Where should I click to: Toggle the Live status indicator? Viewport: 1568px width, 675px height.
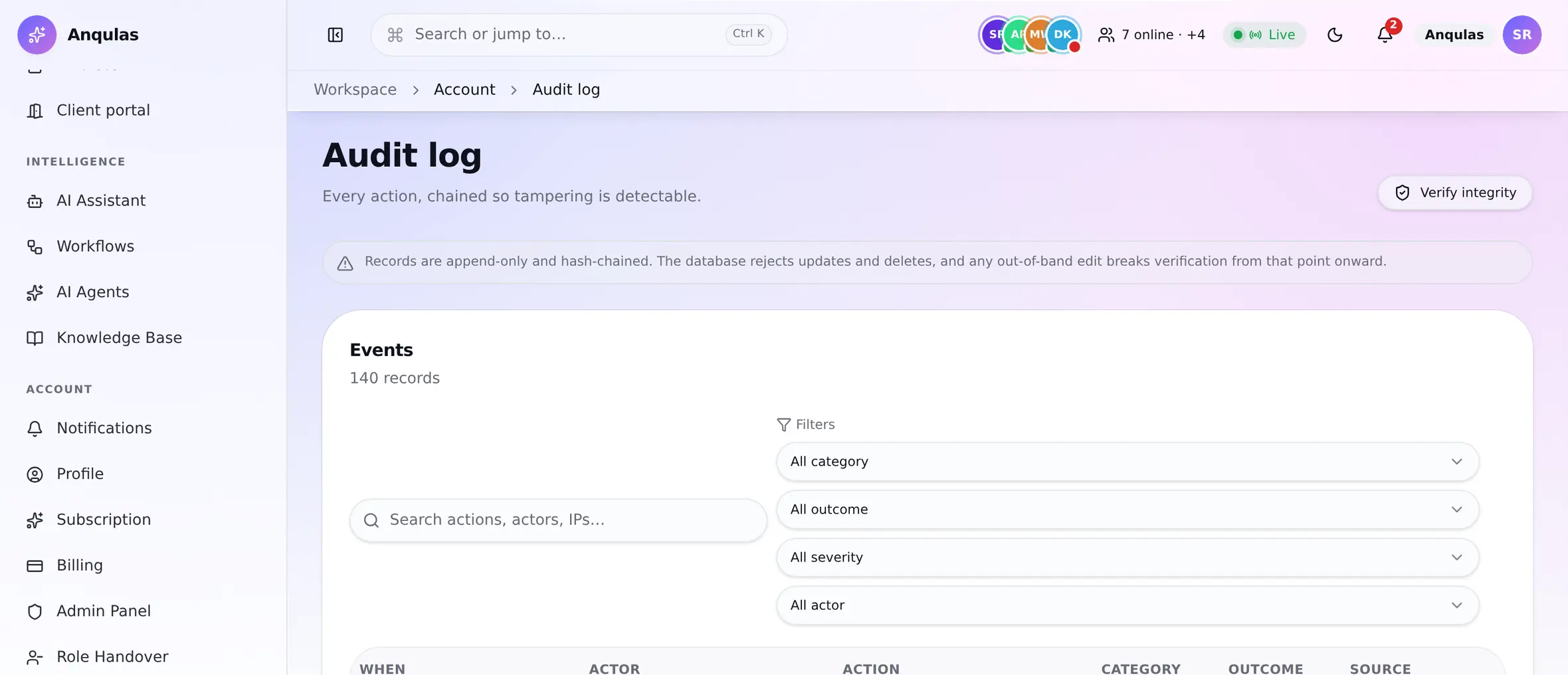[x=1264, y=35]
